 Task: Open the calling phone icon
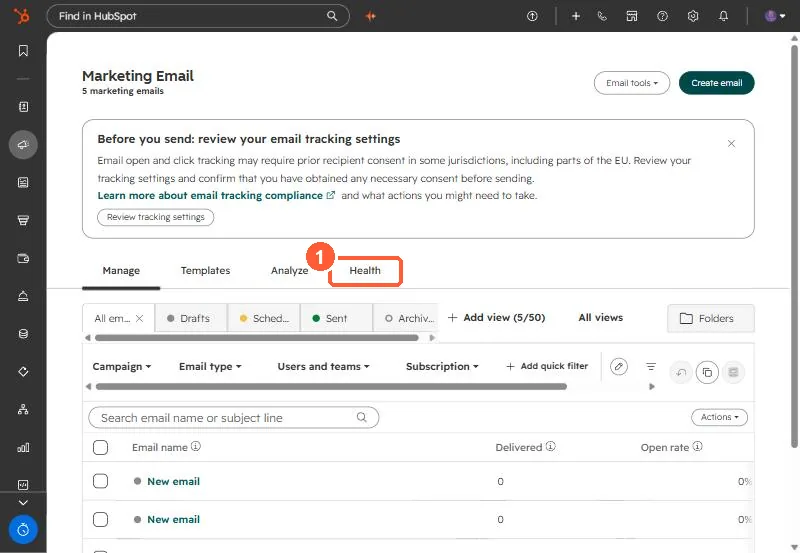602,16
